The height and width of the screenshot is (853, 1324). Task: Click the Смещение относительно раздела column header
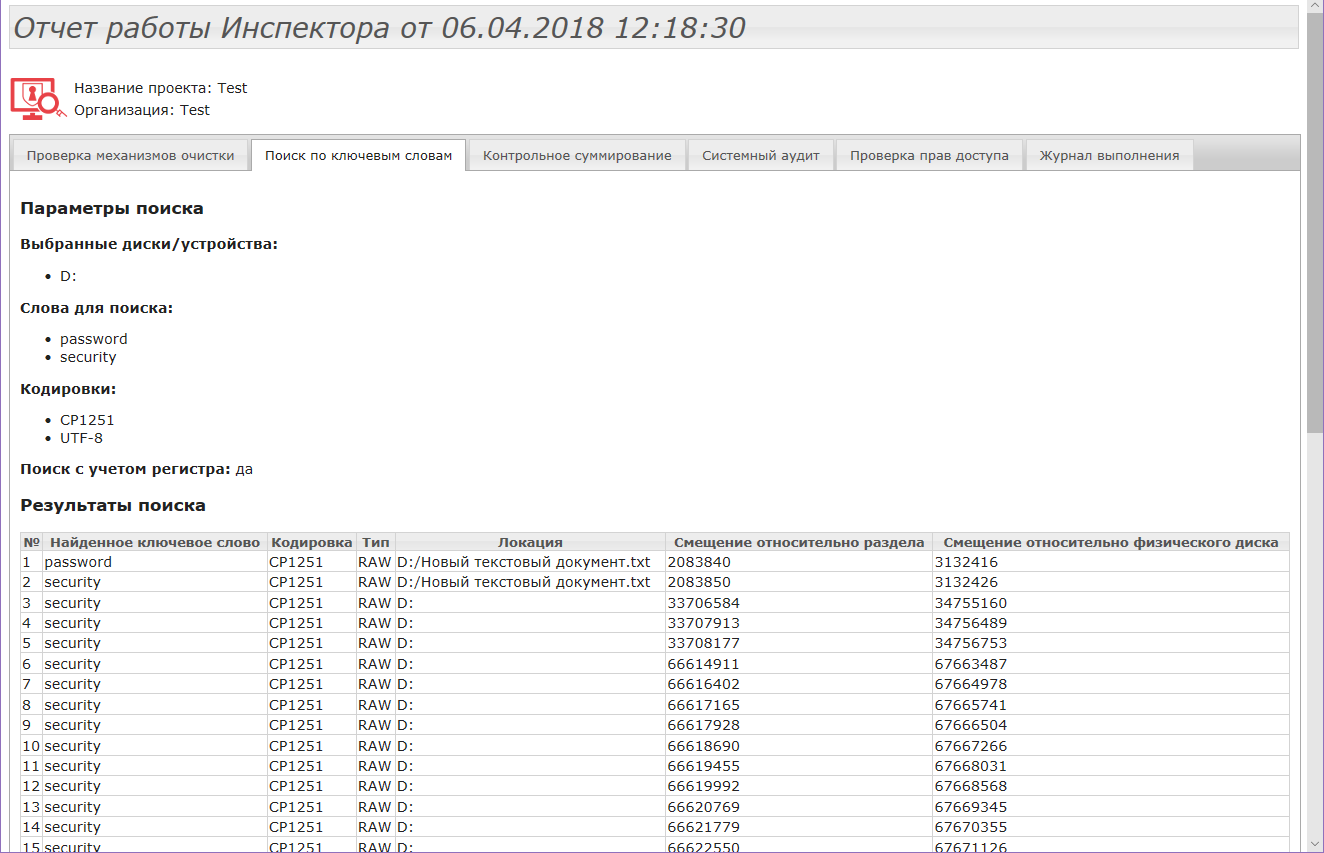tap(798, 542)
